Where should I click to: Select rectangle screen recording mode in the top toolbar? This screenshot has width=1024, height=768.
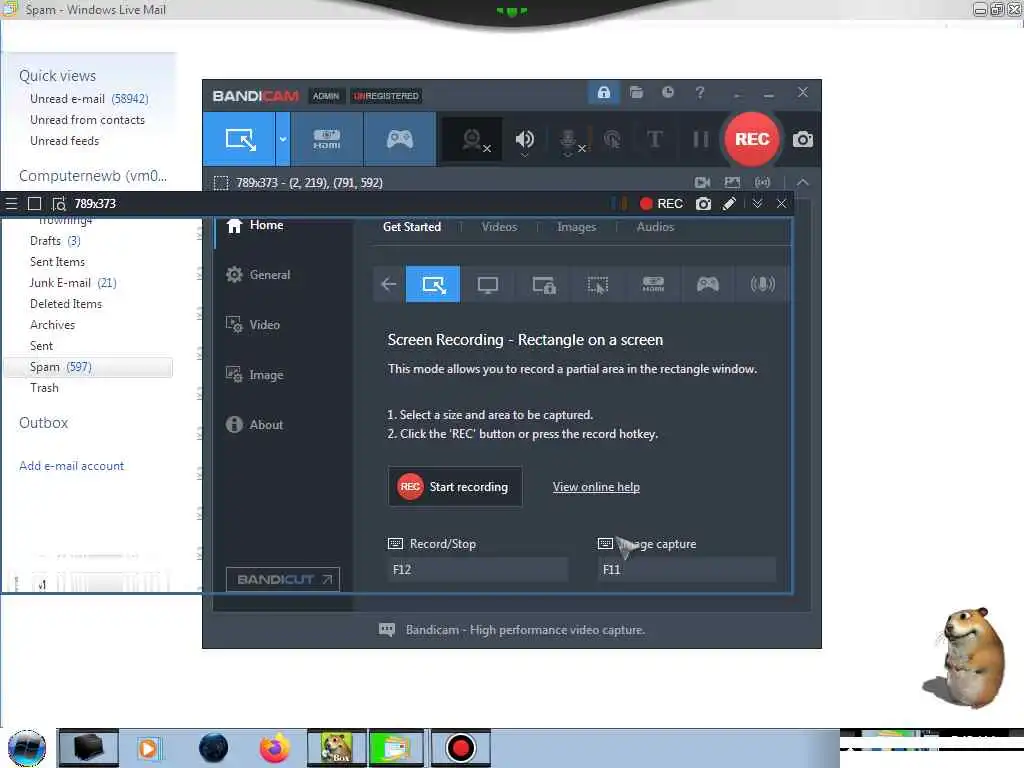tap(239, 139)
